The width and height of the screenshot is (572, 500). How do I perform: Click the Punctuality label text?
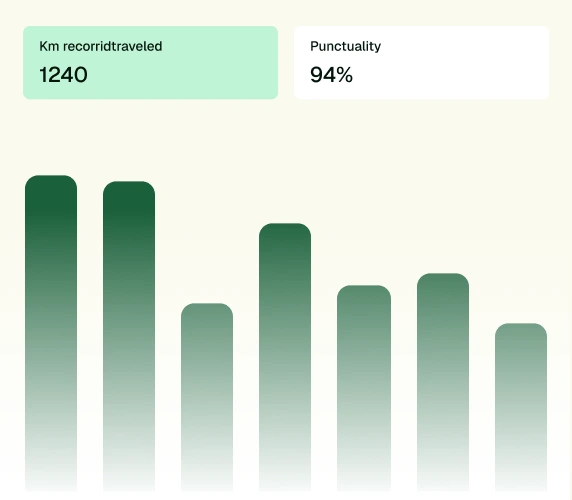[x=345, y=46]
